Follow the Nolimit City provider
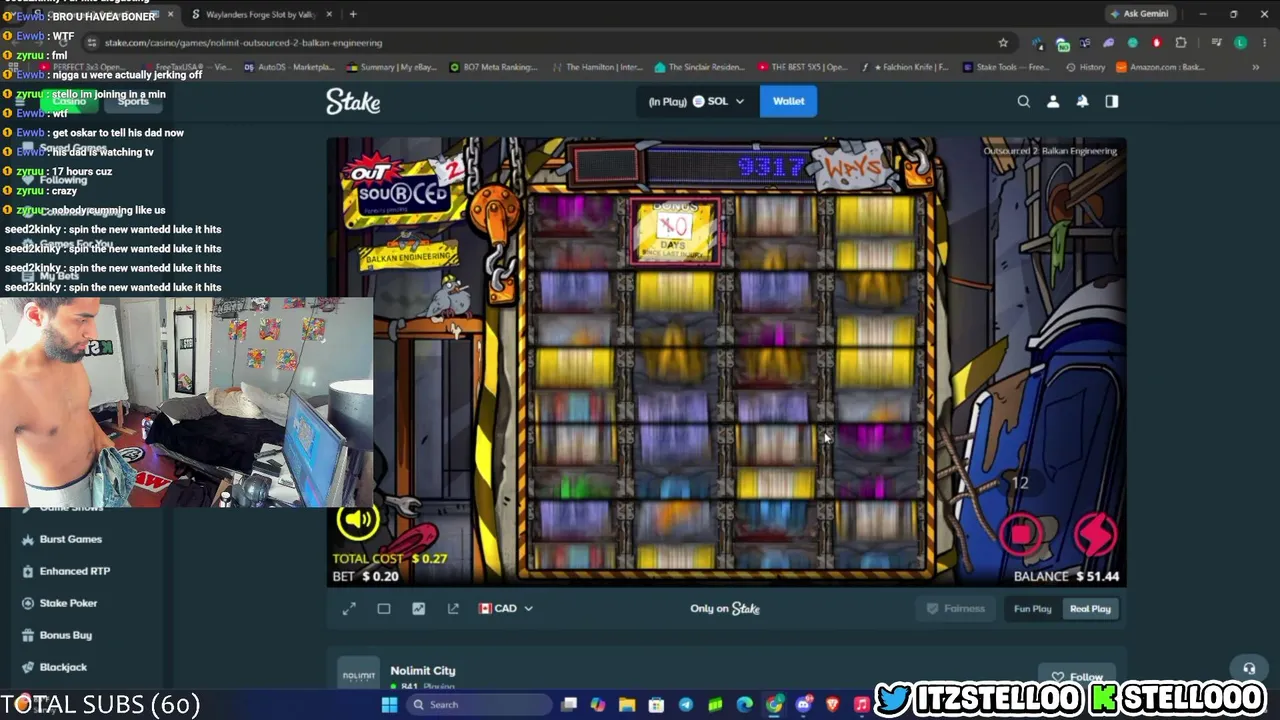1280x720 pixels. tap(1077, 677)
